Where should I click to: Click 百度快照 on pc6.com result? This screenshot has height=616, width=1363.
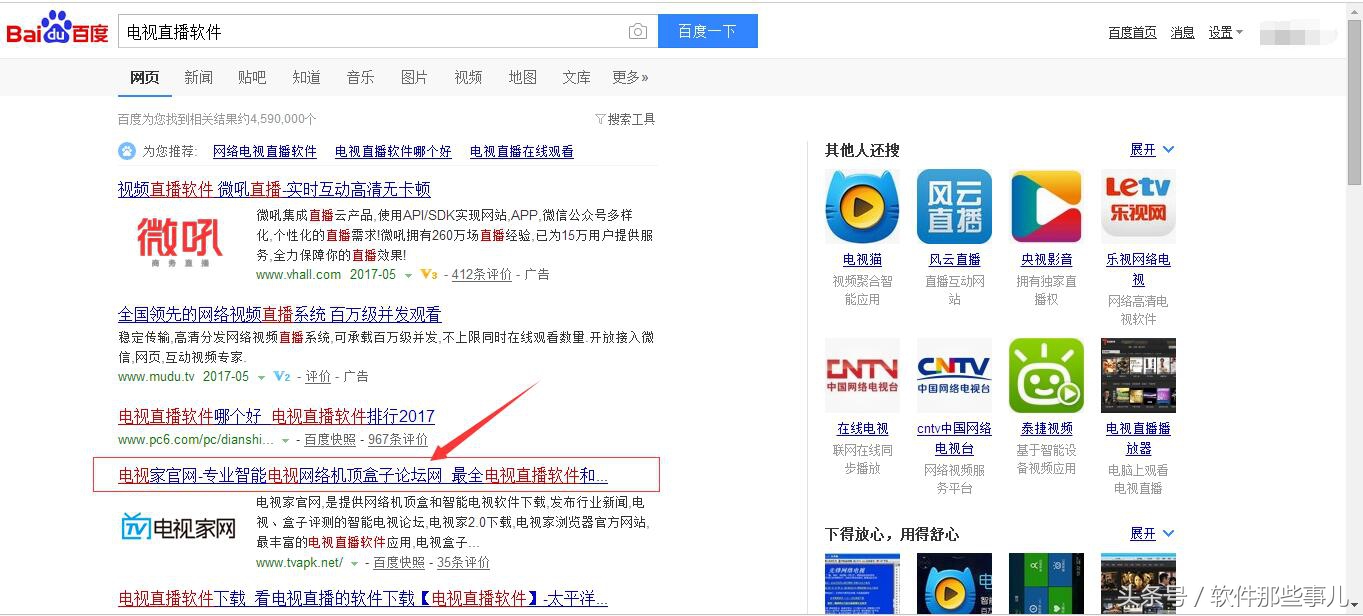(x=330, y=439)
